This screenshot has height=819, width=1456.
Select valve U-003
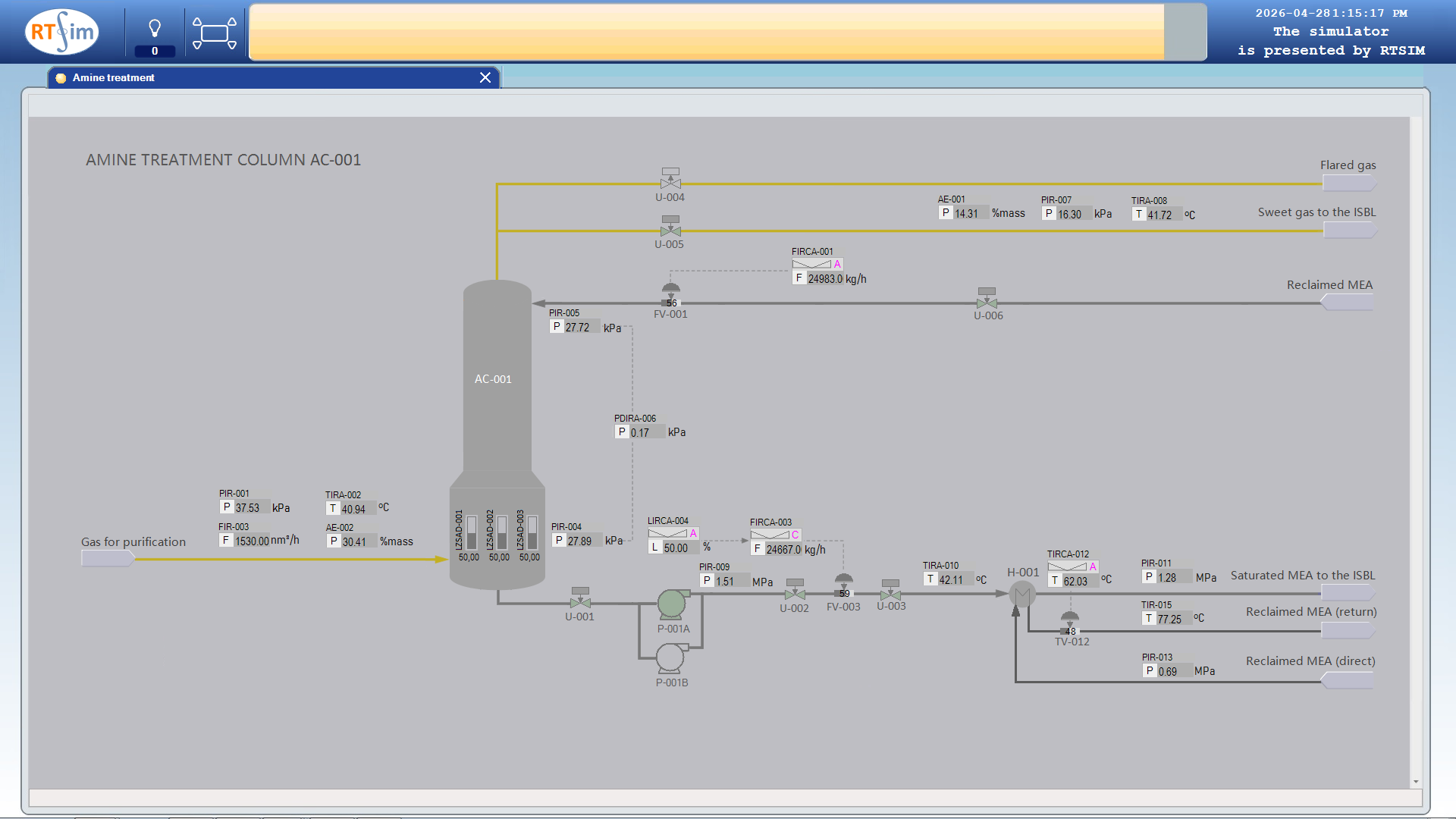click(x=890, y=589)
